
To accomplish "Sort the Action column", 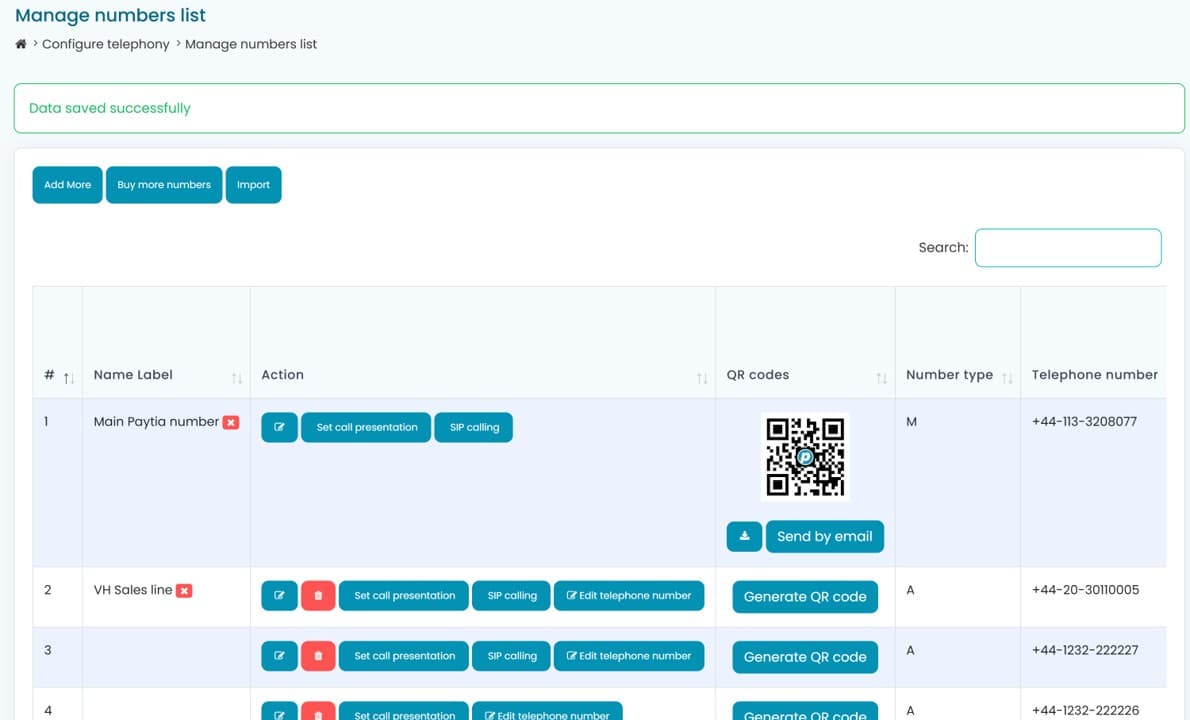I will click(701, 377).
